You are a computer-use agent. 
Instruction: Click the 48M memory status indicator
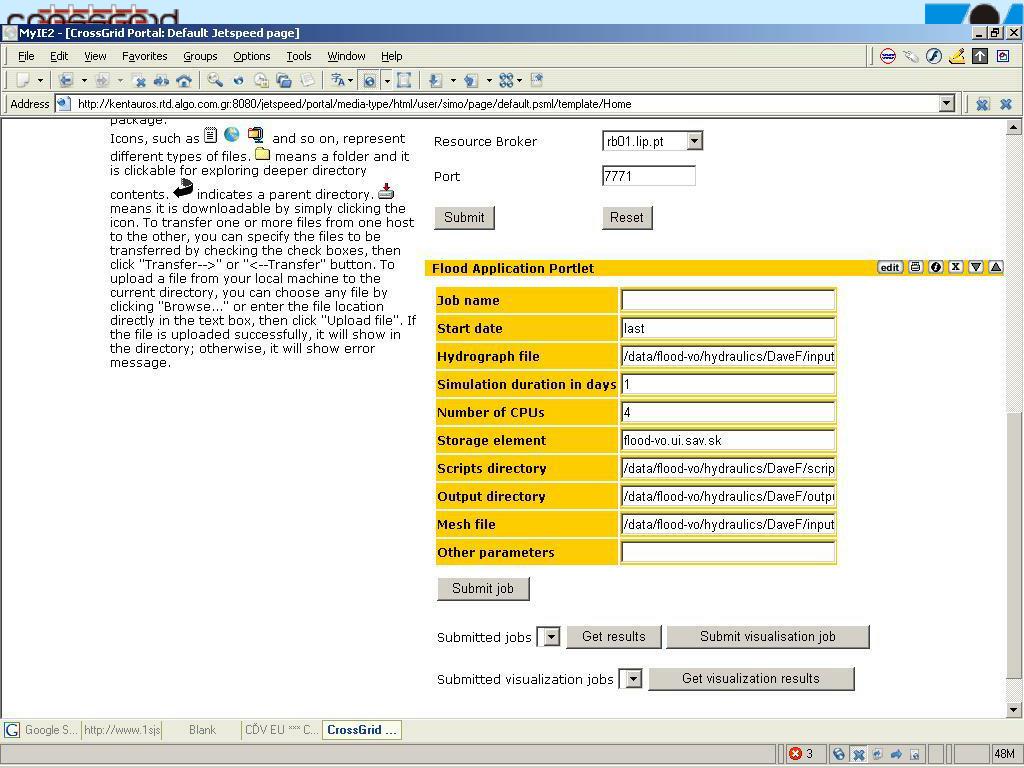coord(1004,754)
